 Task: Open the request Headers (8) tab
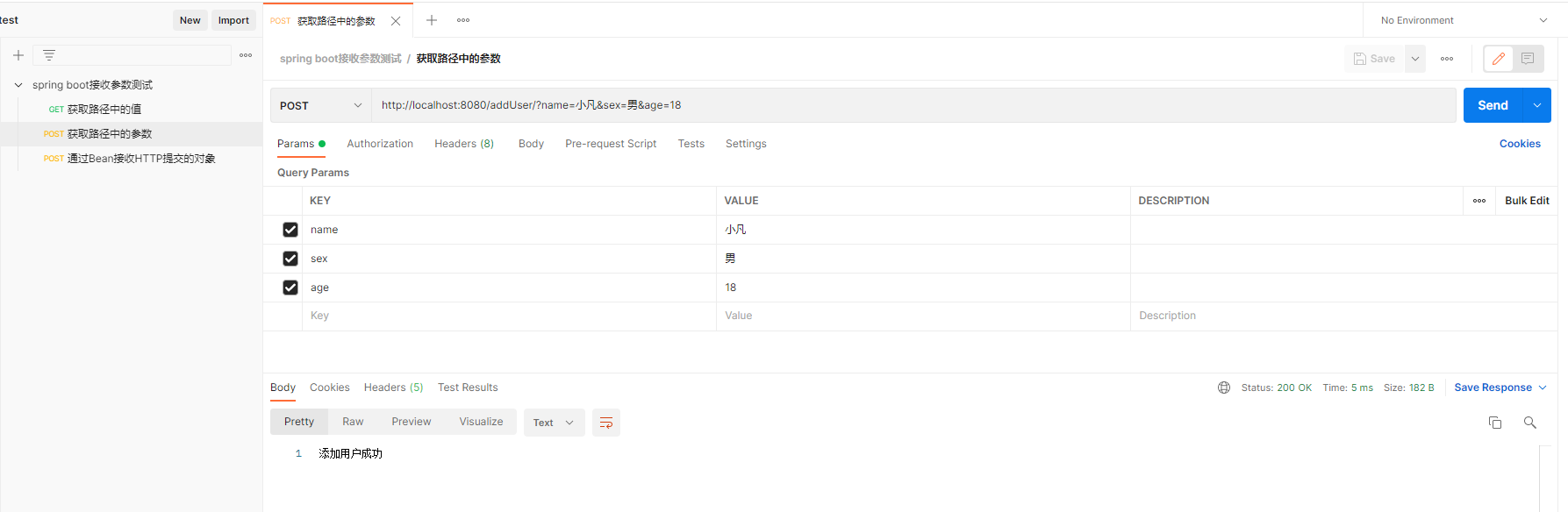tap(464, 144)
